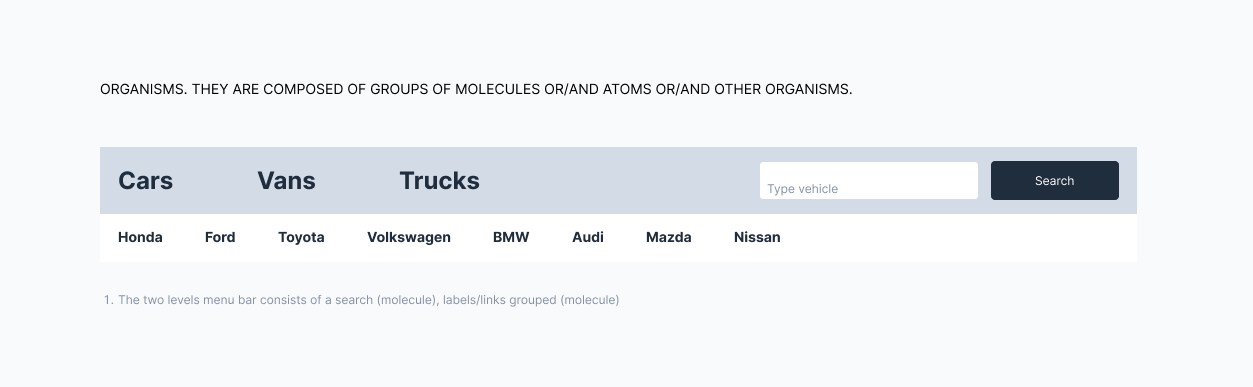The width and height of the screenshot is (1253, 387).
Task: Pick BMW in the second-level menu
Action: 511,237
